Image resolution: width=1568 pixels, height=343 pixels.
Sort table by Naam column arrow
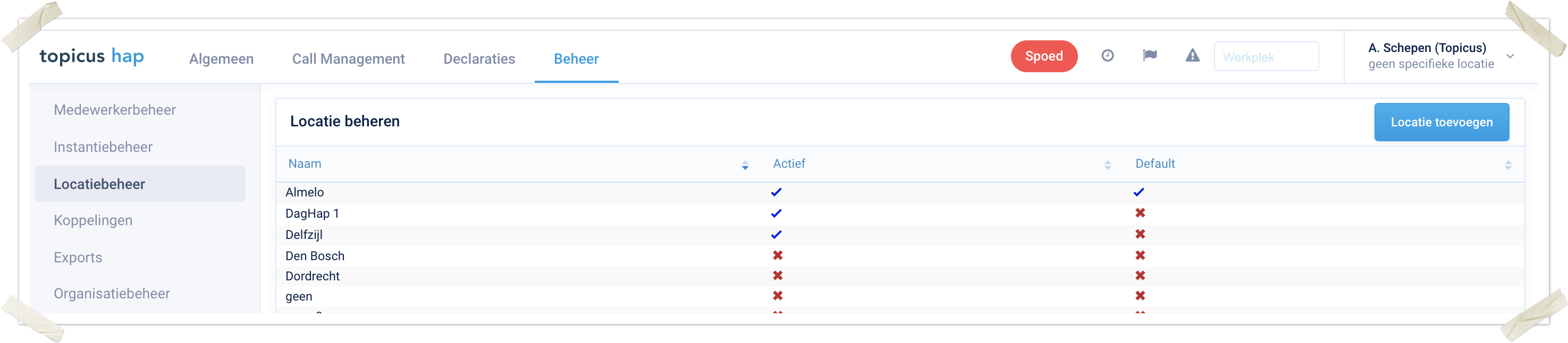point(745,165)
